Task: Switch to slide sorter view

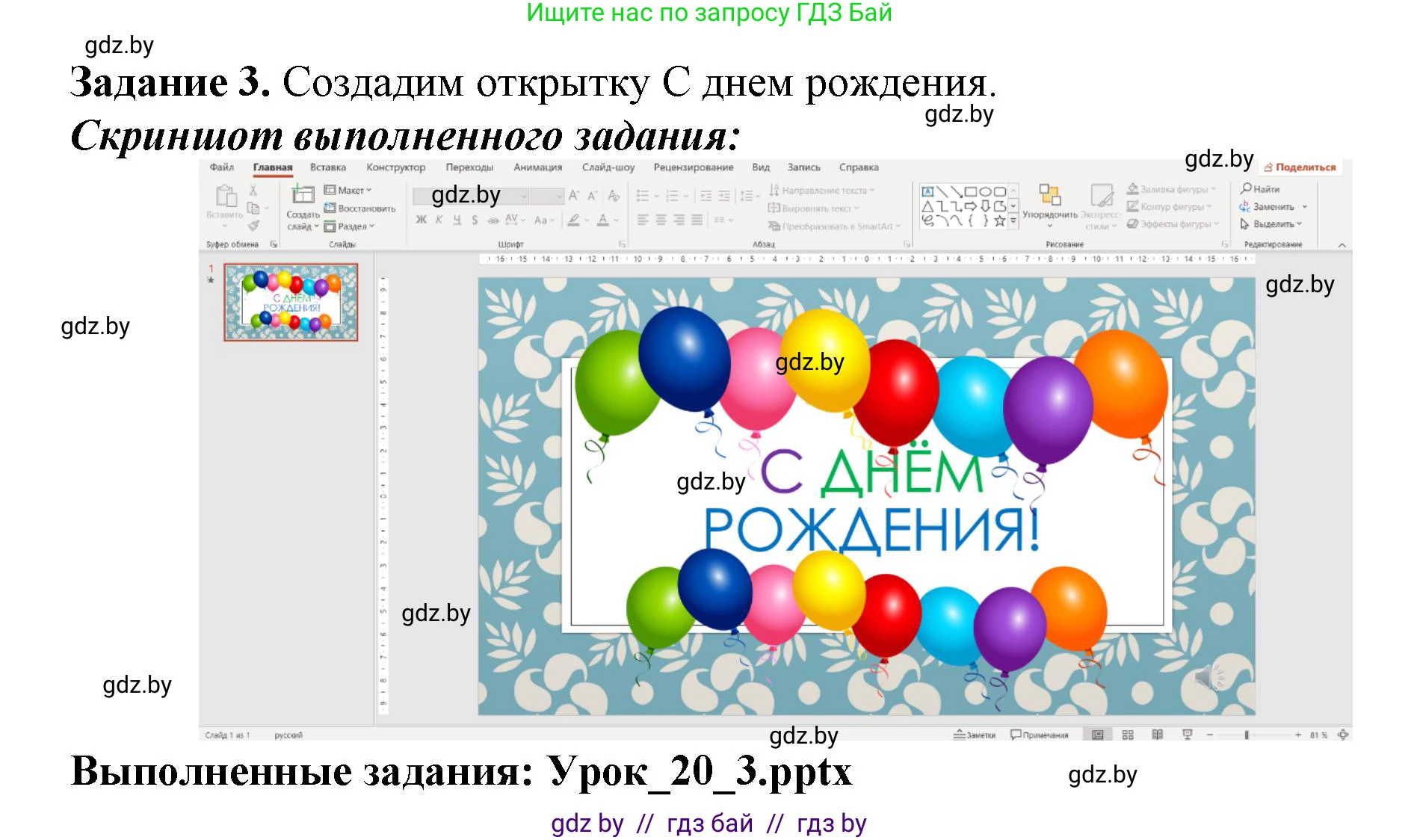Action: (x=1128, y=735)
